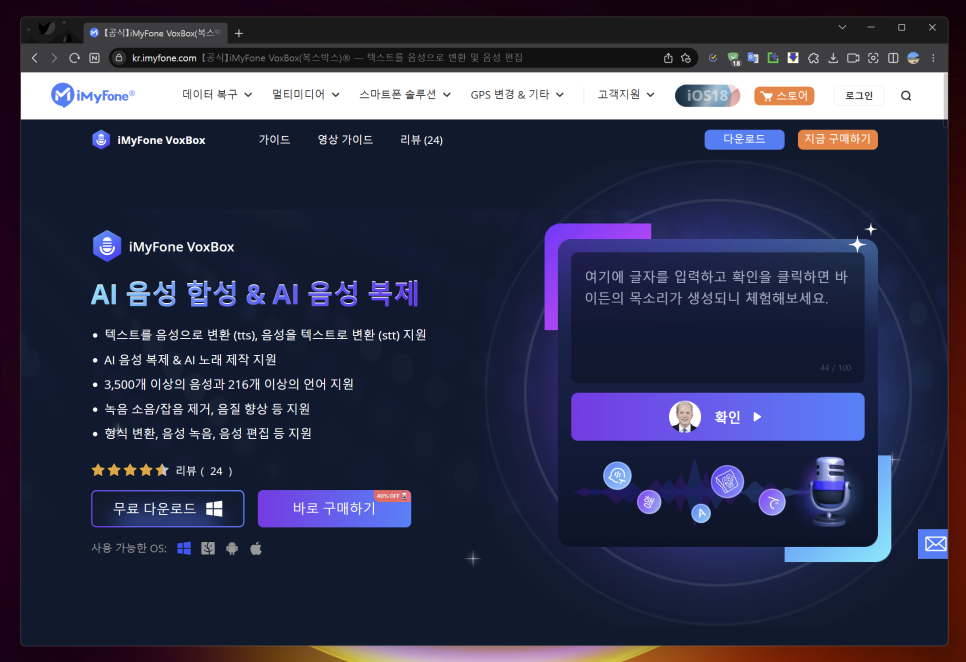
Task: Click the 로그인 login button
Action: pos(859,95)
